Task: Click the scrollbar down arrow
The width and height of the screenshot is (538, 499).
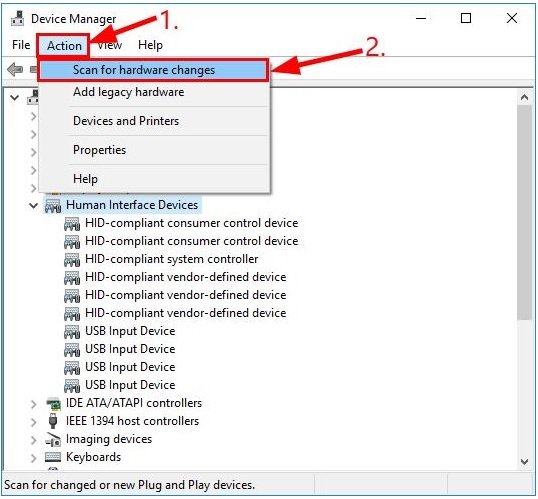Action: pyautogui.click(x=524, y=462)
